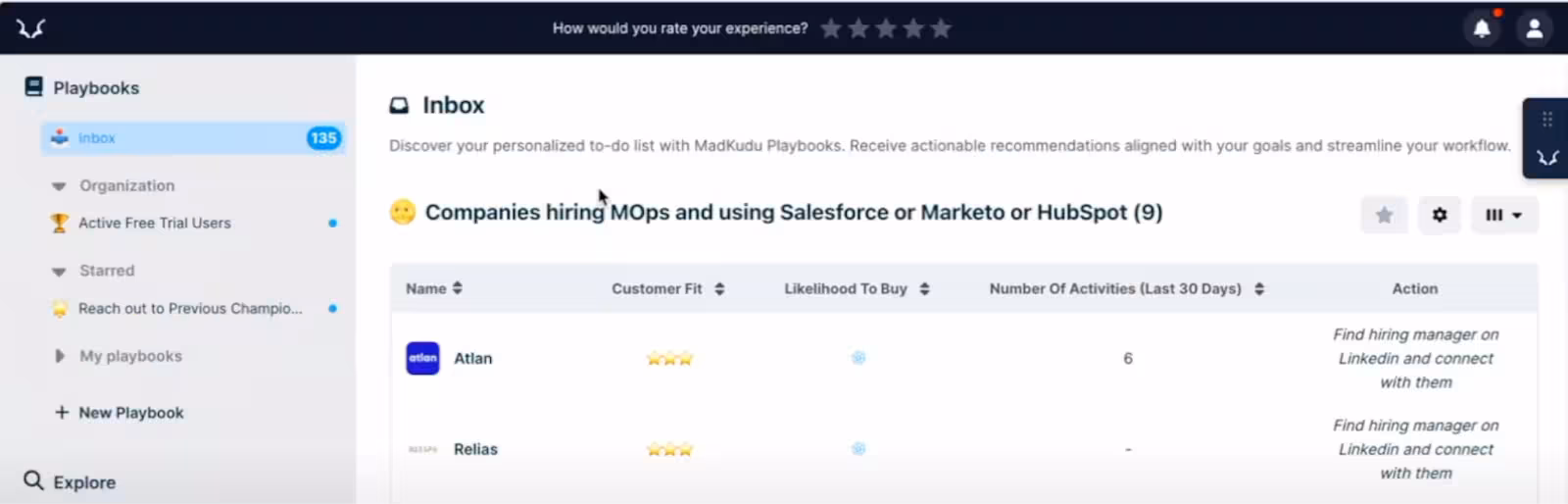Image resolution: width=1568 pixels, height=504 pixels.
Task: Rate experience with the first star
Action: click(831, 28)
